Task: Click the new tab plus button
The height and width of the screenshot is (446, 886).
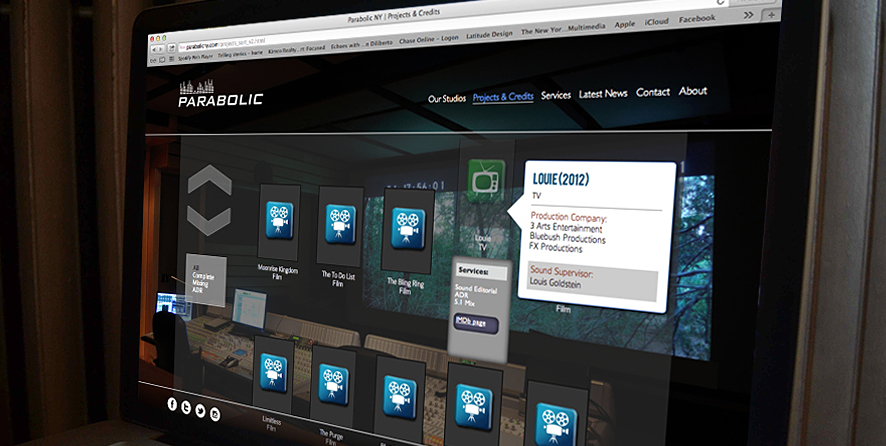Action: [x=770, y=16]
